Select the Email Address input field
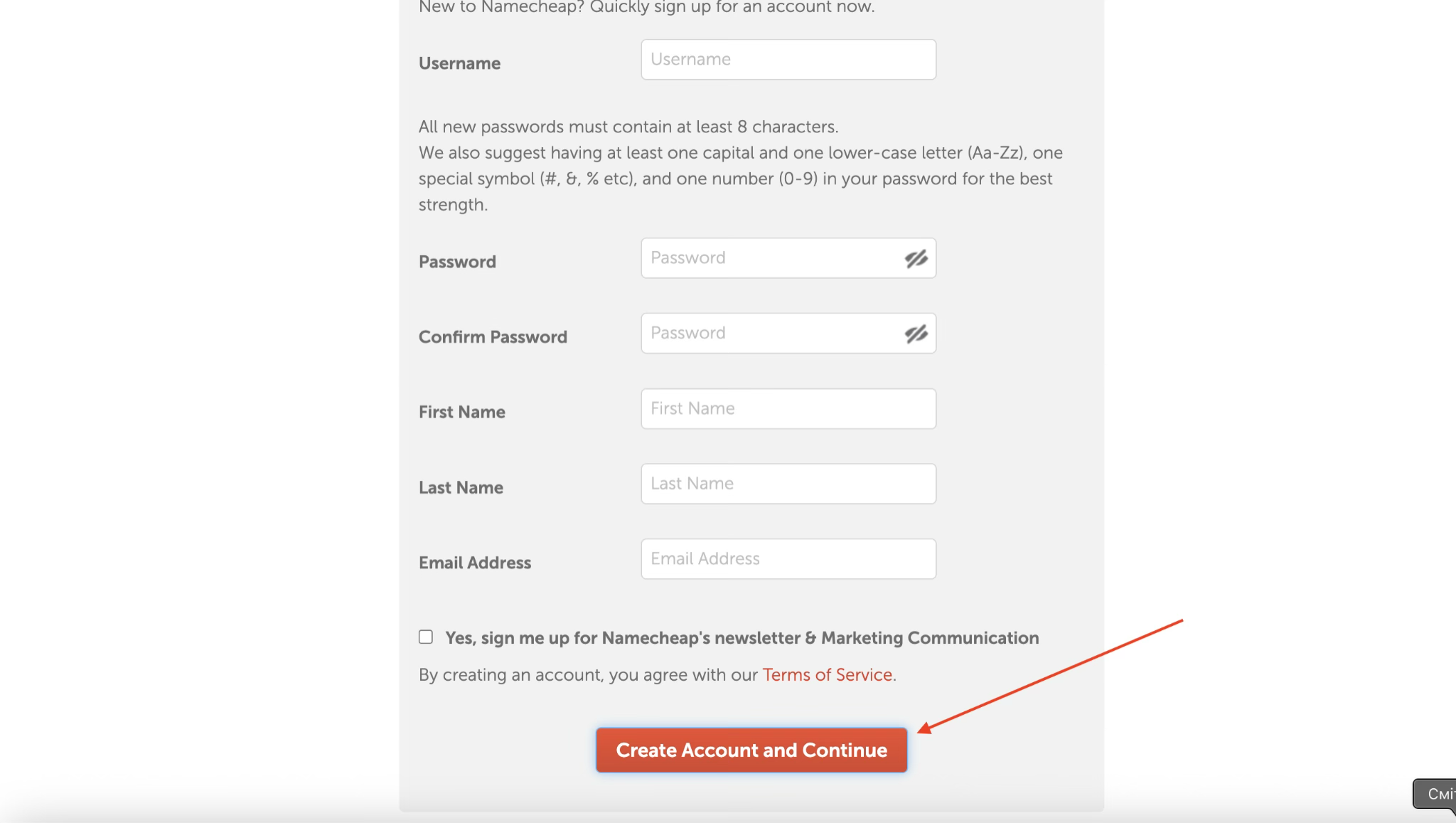The height and width of the screenshot is (823, 1456). point(788,559)
